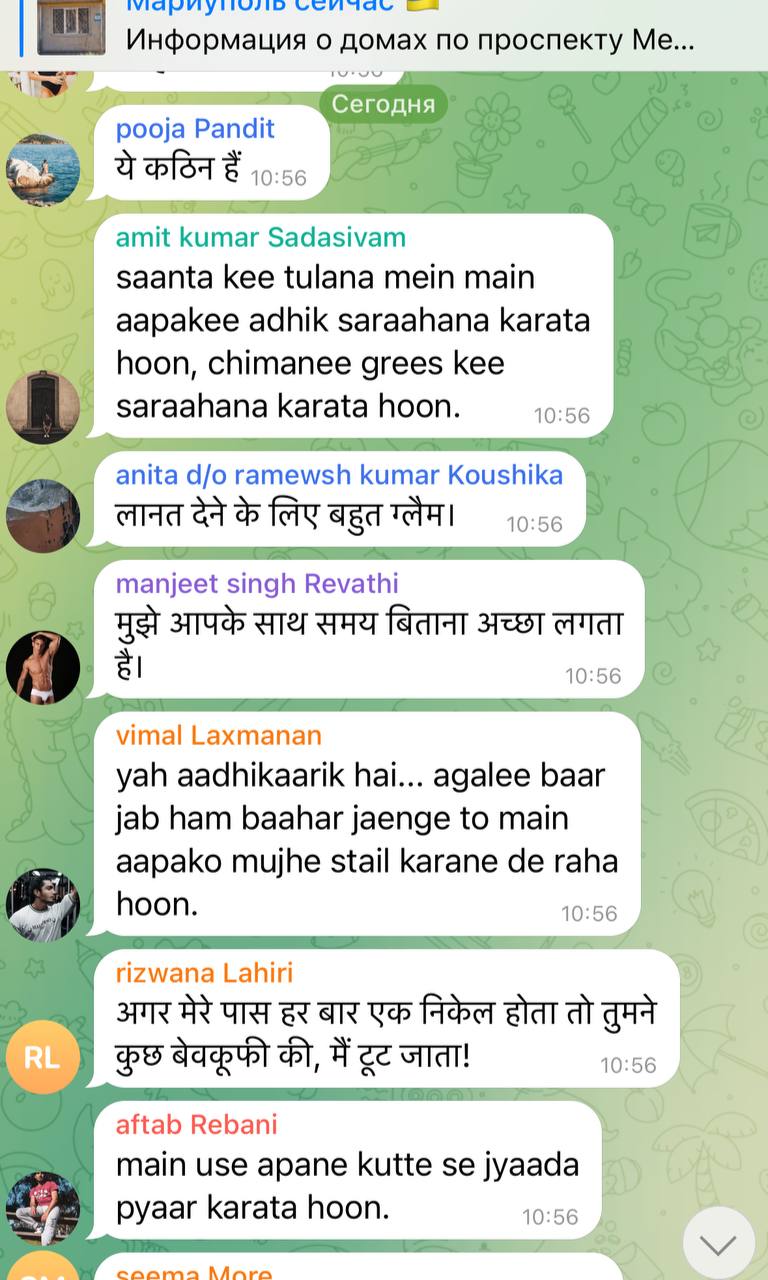Tap sender name manjeet singh Revathi
The image size is (768, 1280).
pyautogui.click(x=257, y=583)
